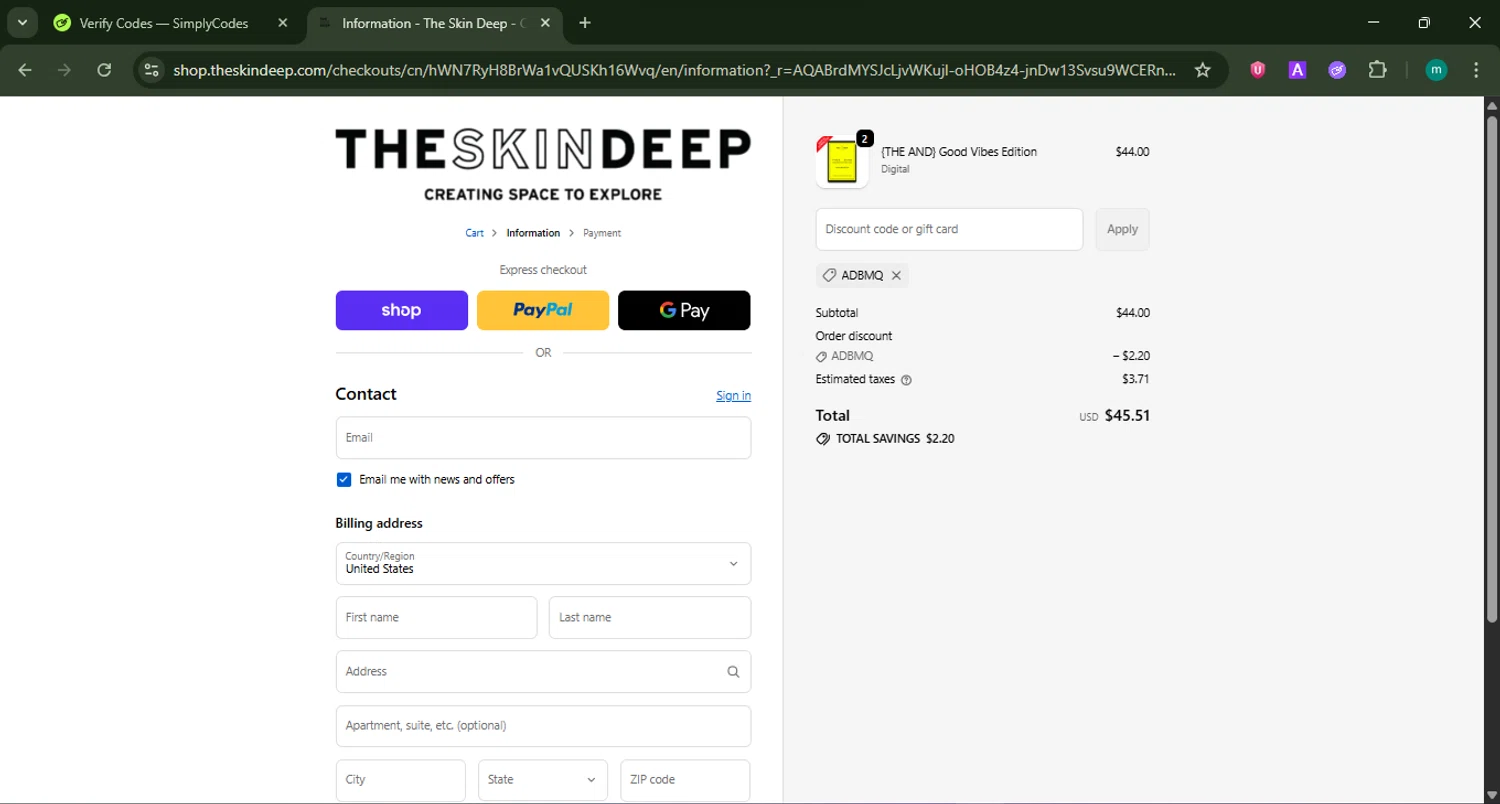Pay with Shop Pay button
This screenshot has width=1500, height=804.
(x=401, y=310)
